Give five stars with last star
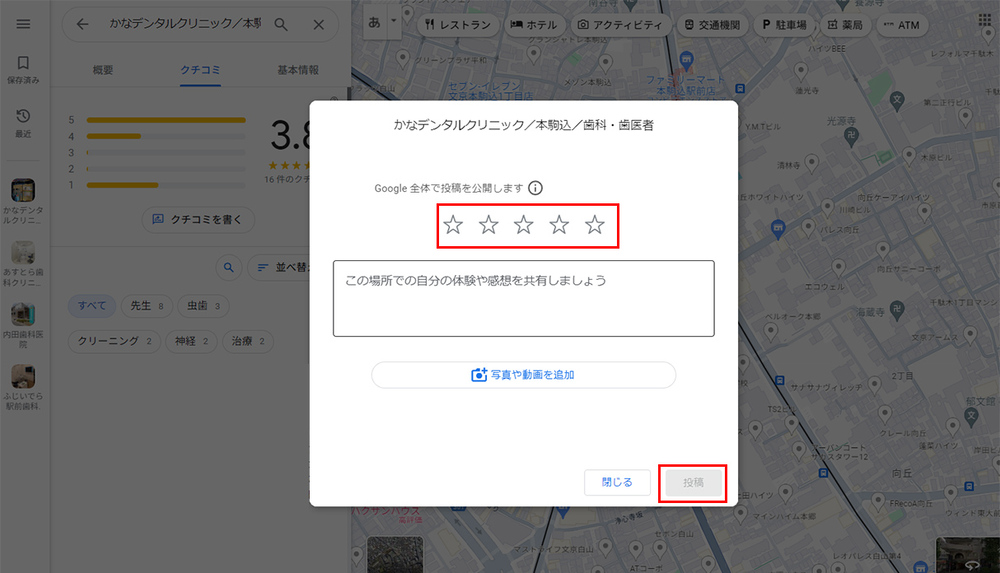This screenshot has height=573, width=1000. pos(595,225)
